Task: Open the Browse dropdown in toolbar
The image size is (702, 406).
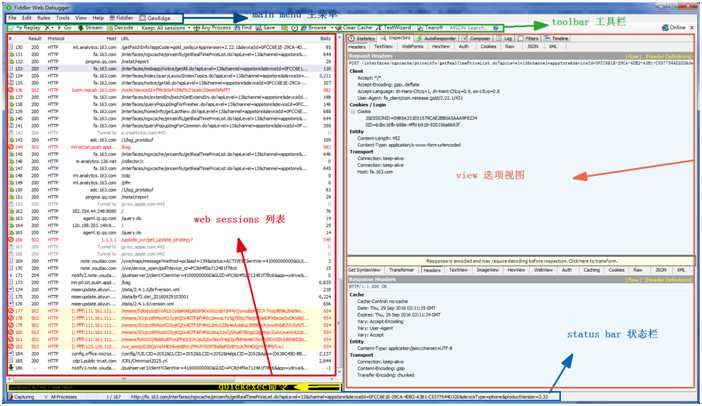Action: 317,28
